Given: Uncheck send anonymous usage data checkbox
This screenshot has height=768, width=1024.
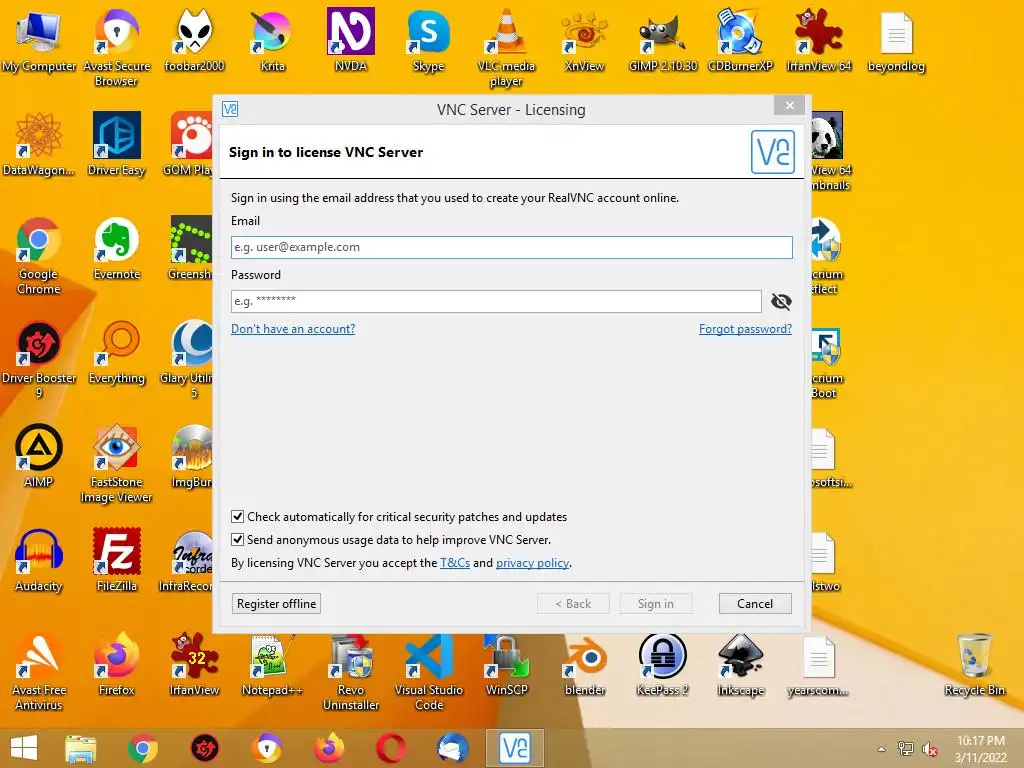Looking at the screenshot, I should [238, 539].
